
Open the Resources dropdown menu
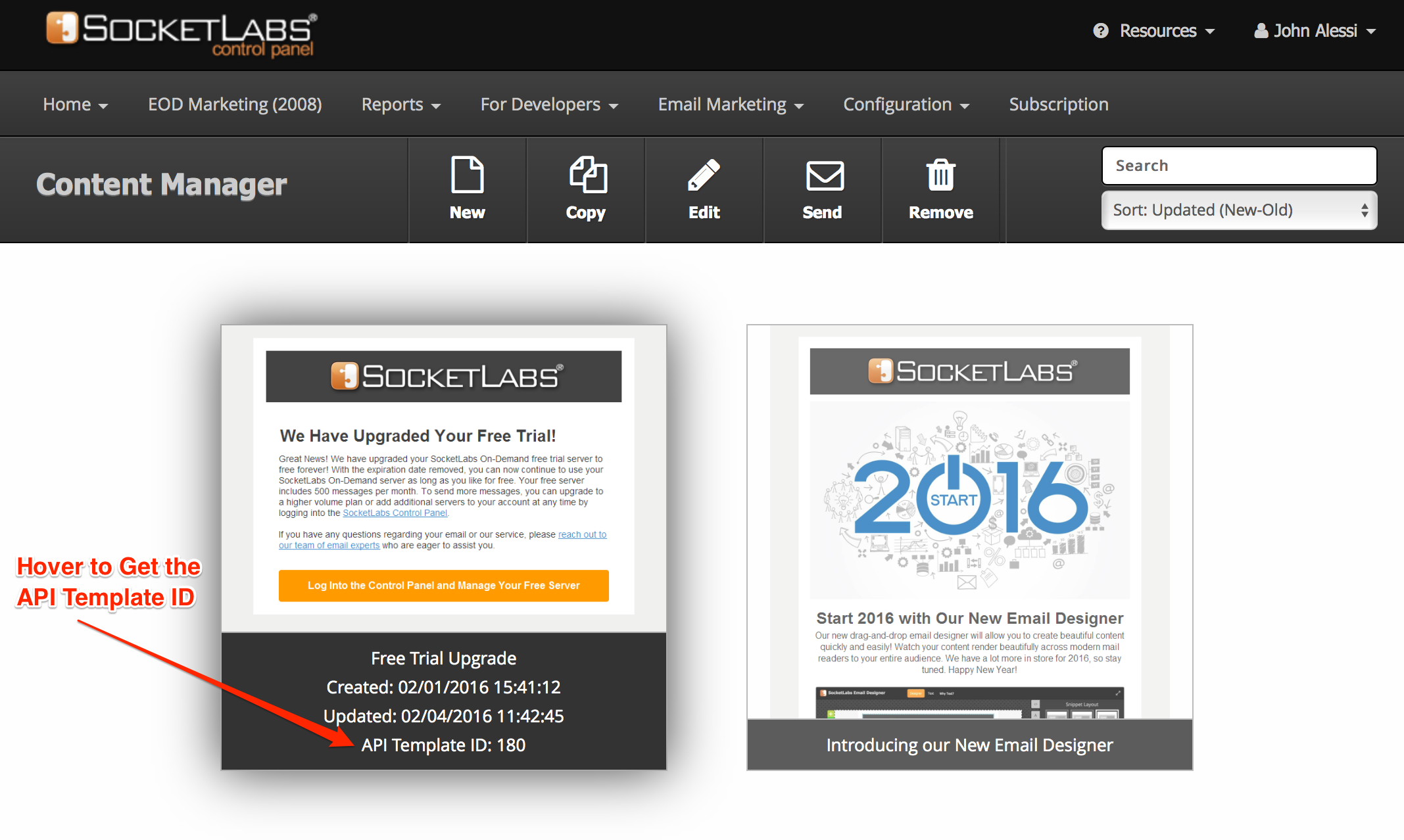tap(1155, 31)
